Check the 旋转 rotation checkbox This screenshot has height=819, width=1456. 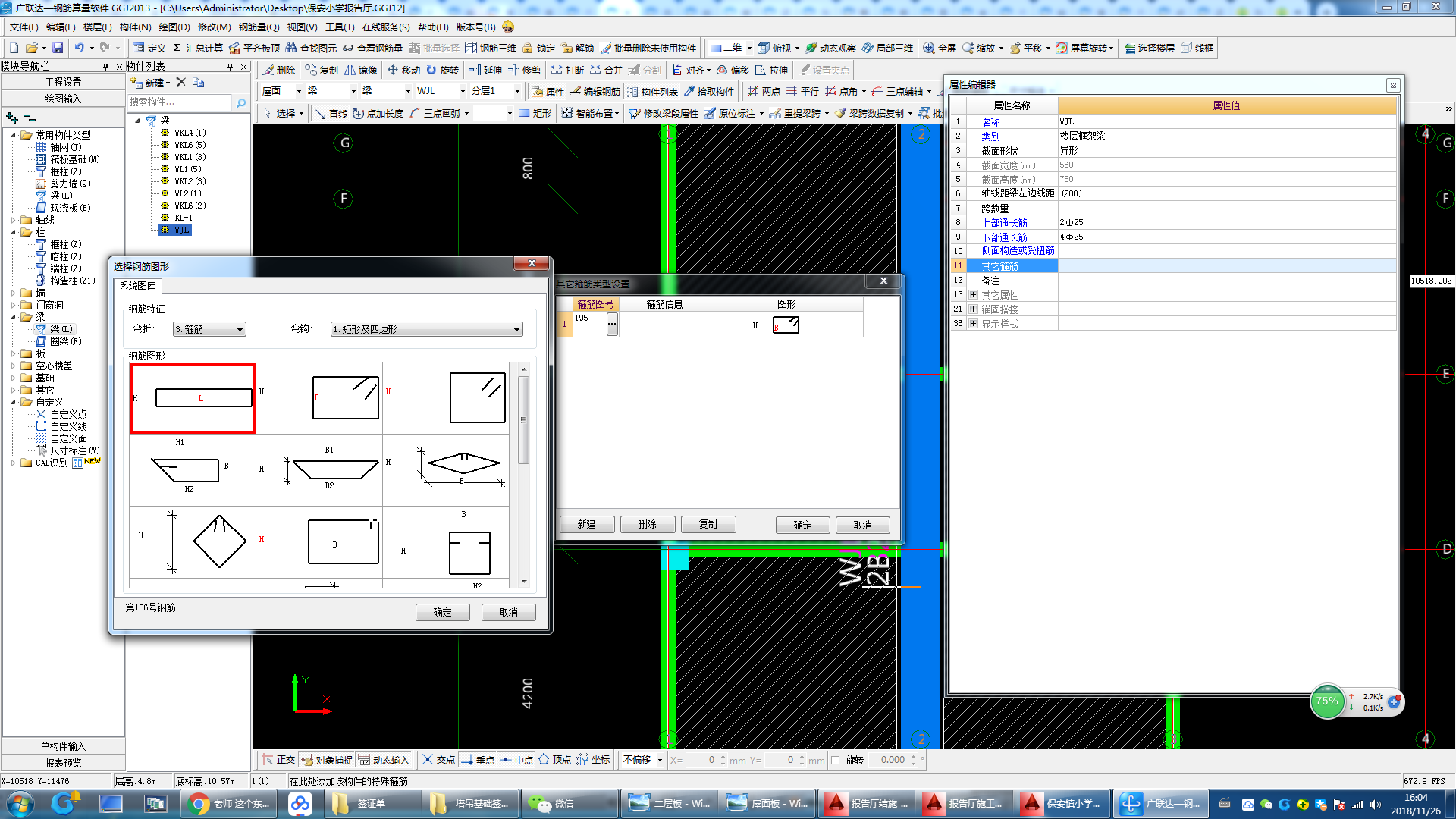[x=836, y=760]
